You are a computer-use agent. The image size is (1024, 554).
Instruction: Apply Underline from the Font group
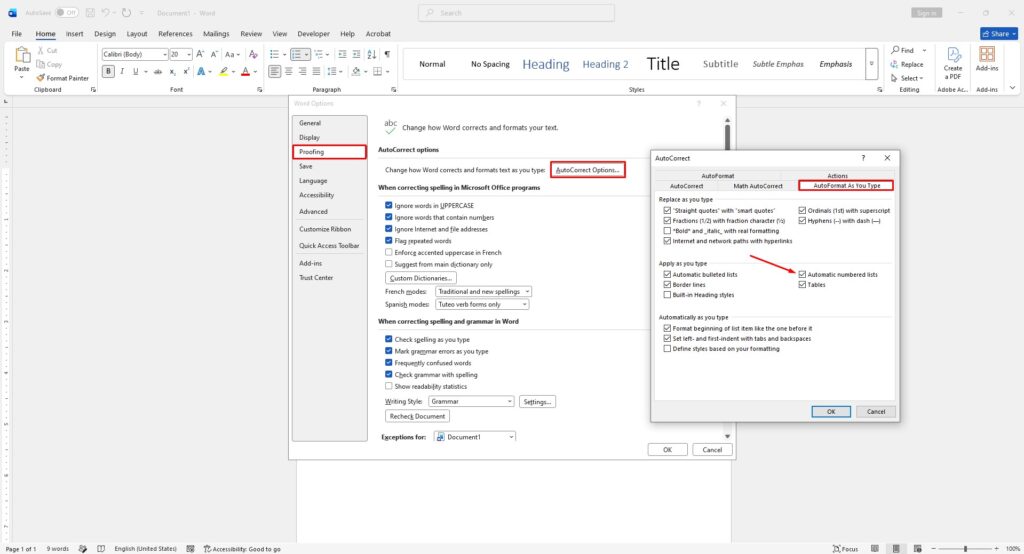(135, 71)
